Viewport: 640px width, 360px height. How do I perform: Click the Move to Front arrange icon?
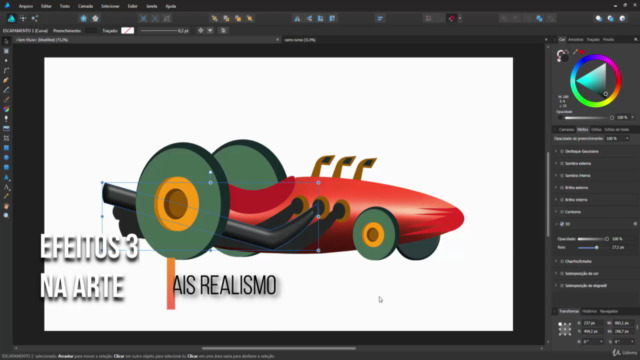[250, 18]
